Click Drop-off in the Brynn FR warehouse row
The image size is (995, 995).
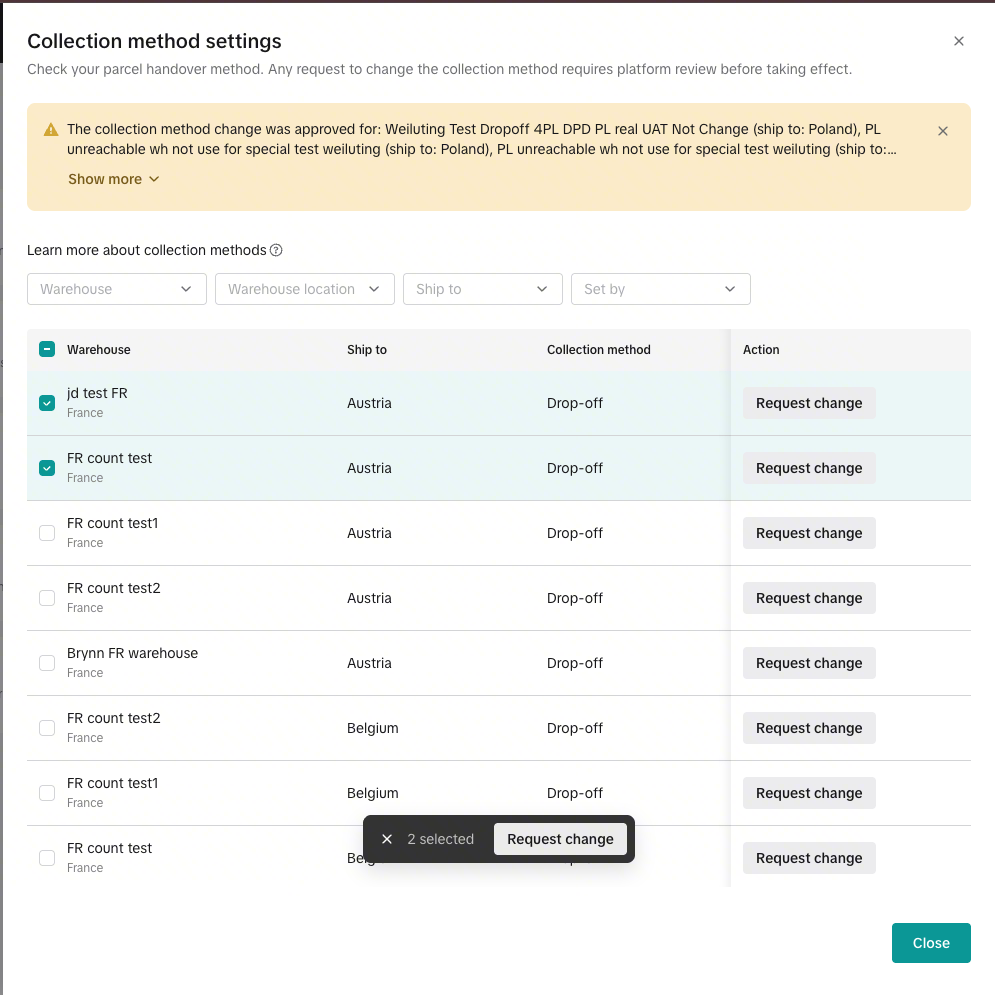coord(575,663)
